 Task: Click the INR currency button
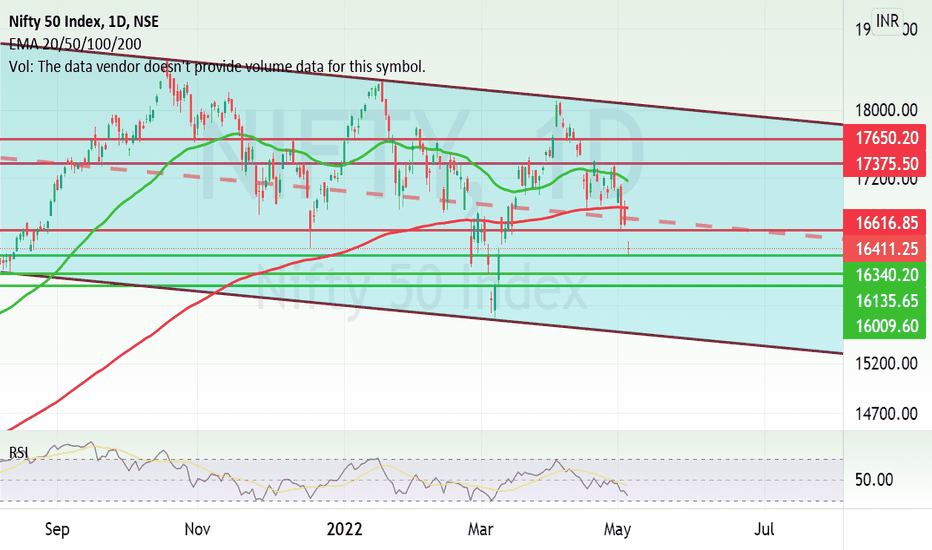click(x=887, y=21)
